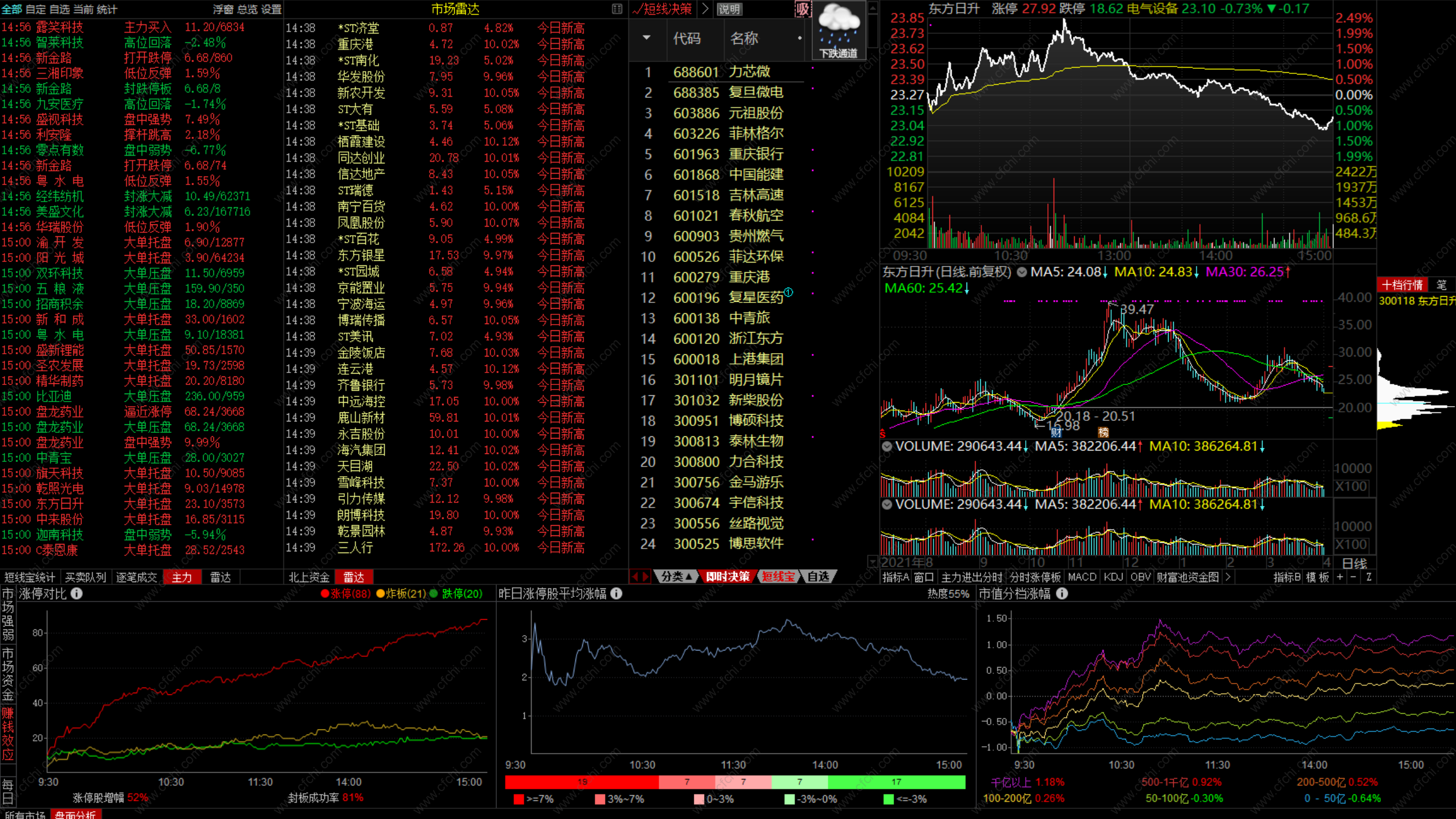The width and height of the screenshot is (1456, 819).
Task: Click the market radar panel layout icon
Action: (x=617, y=9)
